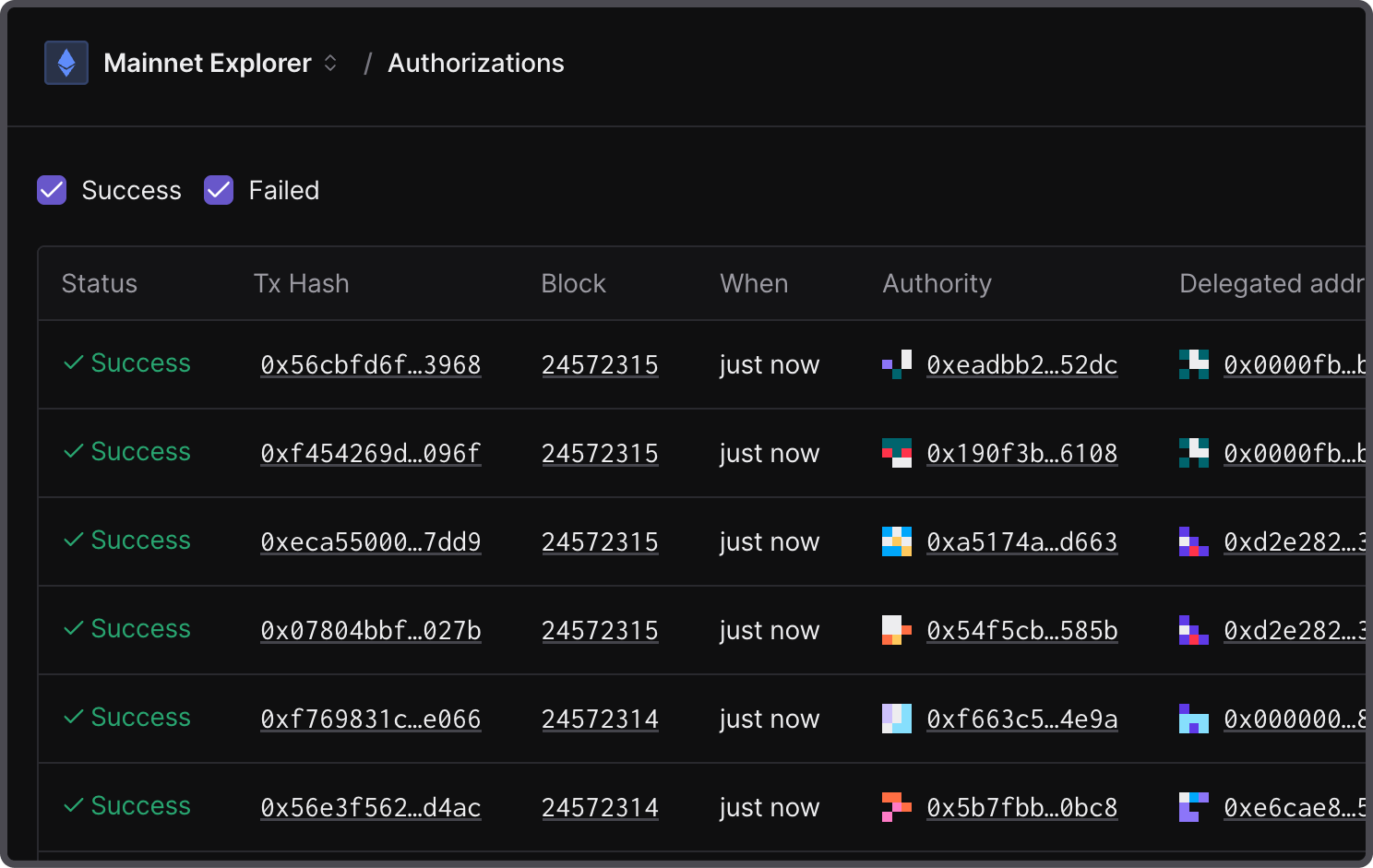Click the identicon beside authority 0xa5174a...d663
The width and height of the screenshot is (1373, 868).
pyautogui.click(x=896, y=541)
